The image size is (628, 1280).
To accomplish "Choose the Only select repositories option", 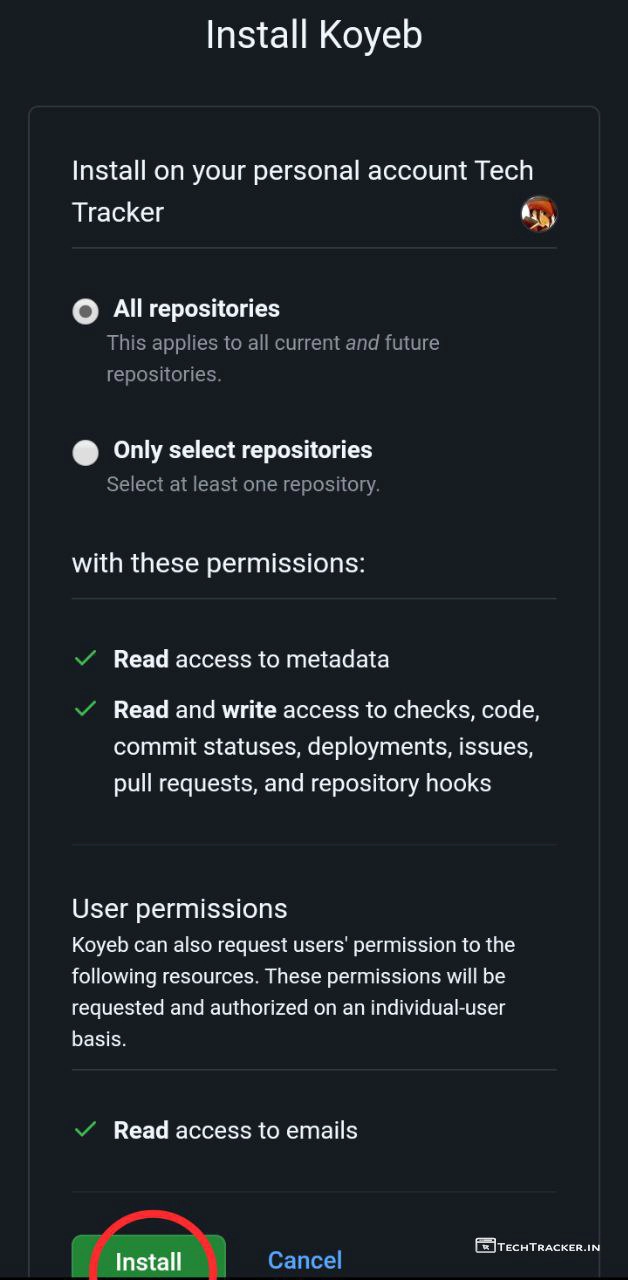I will pos(86,452).
